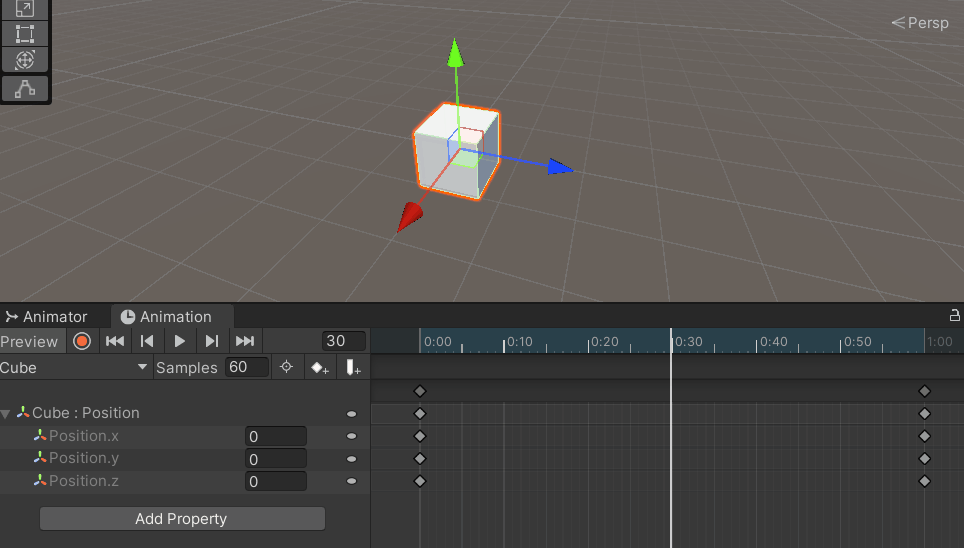Select Position.z keyframe at 0:00
Viewport: 964px width, 548px height.
(x=420, y=481)
